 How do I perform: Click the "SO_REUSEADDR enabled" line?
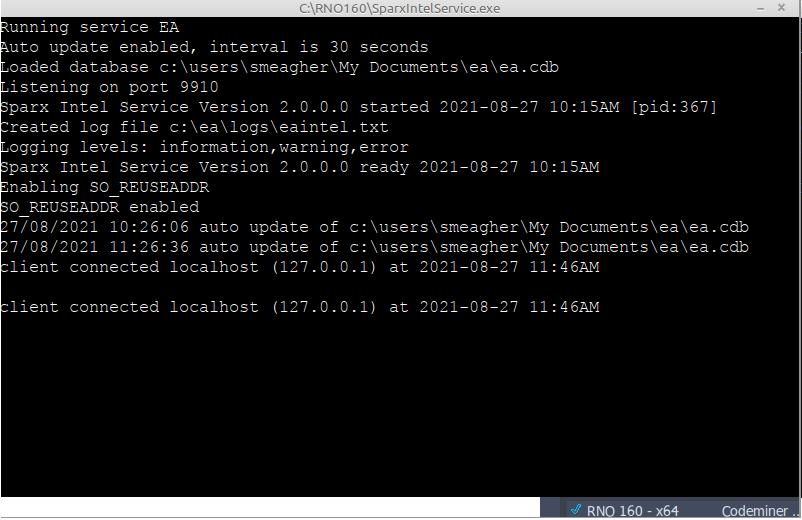[x=99, y=207]
